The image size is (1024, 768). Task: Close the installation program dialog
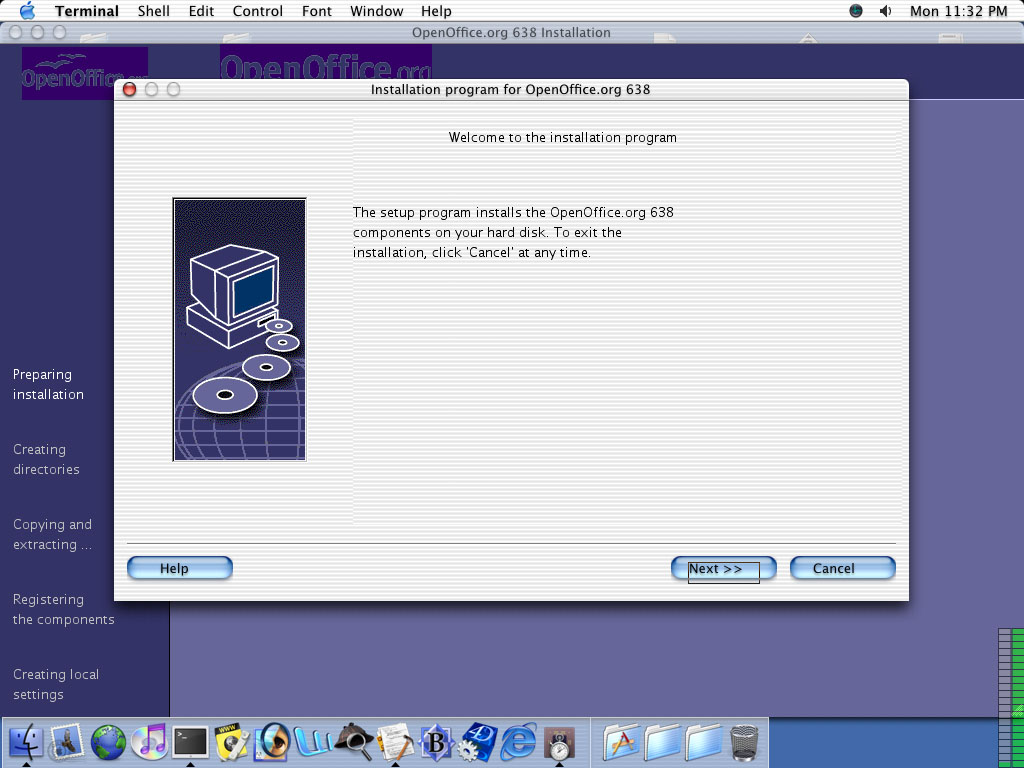[129, 89]
